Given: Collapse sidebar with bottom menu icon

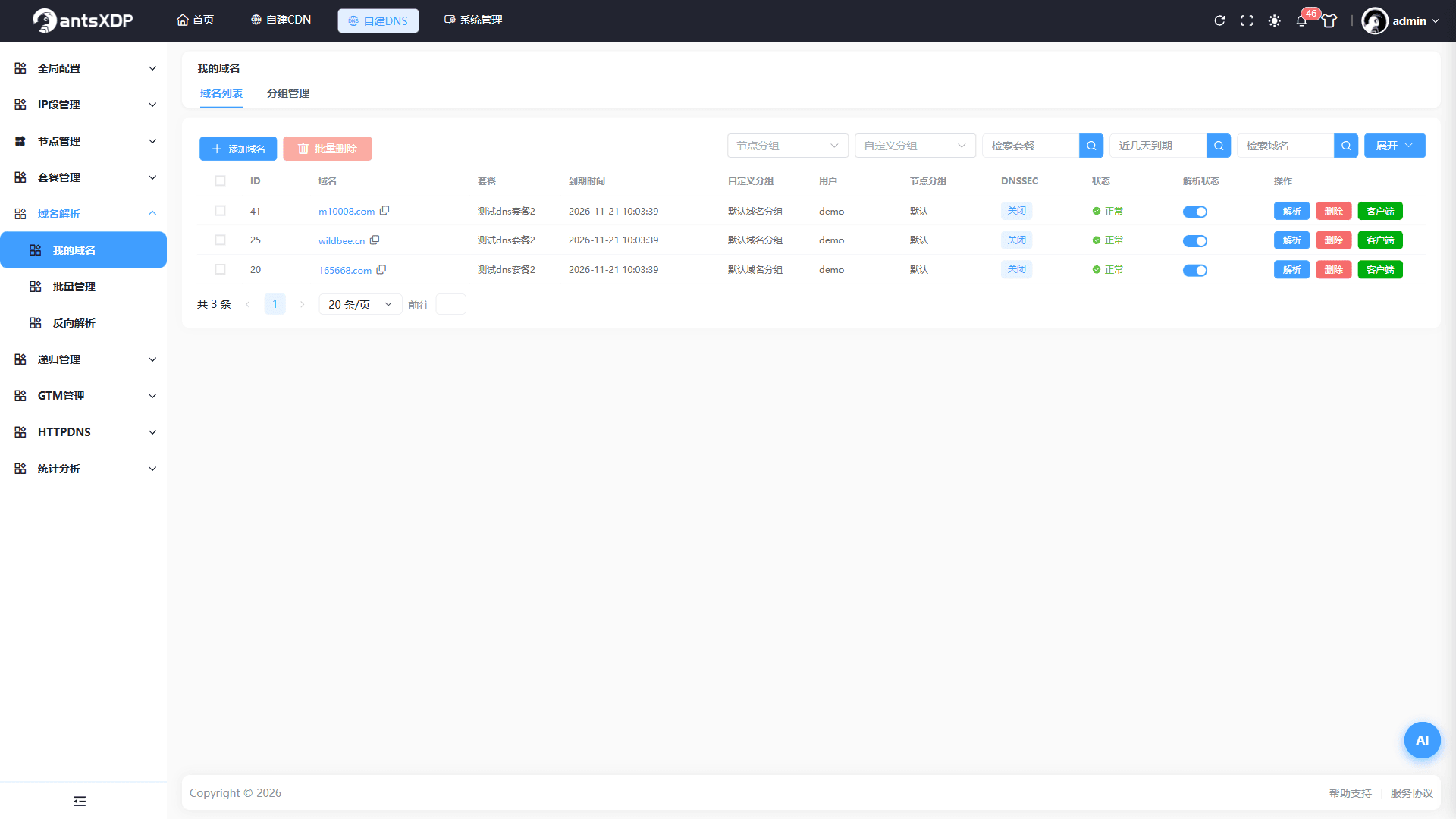Looking at the screenshot, I should pos(80,801).
